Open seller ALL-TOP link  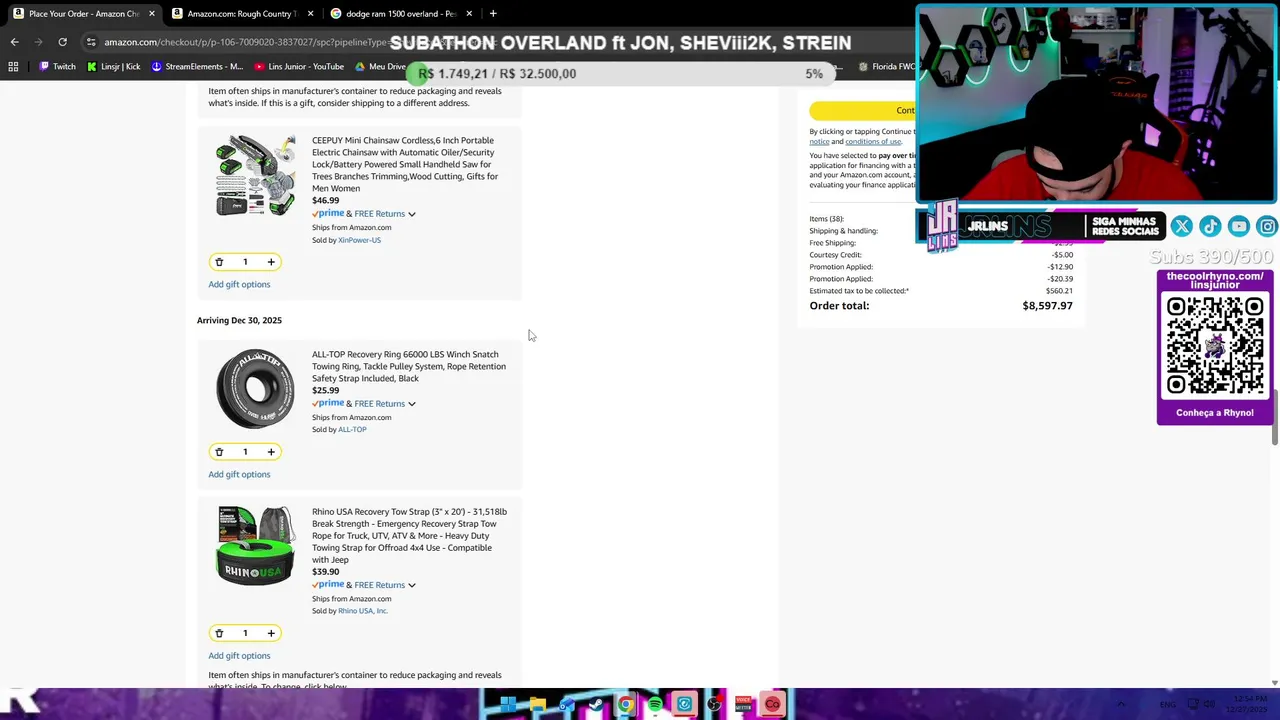pos(352,430)
